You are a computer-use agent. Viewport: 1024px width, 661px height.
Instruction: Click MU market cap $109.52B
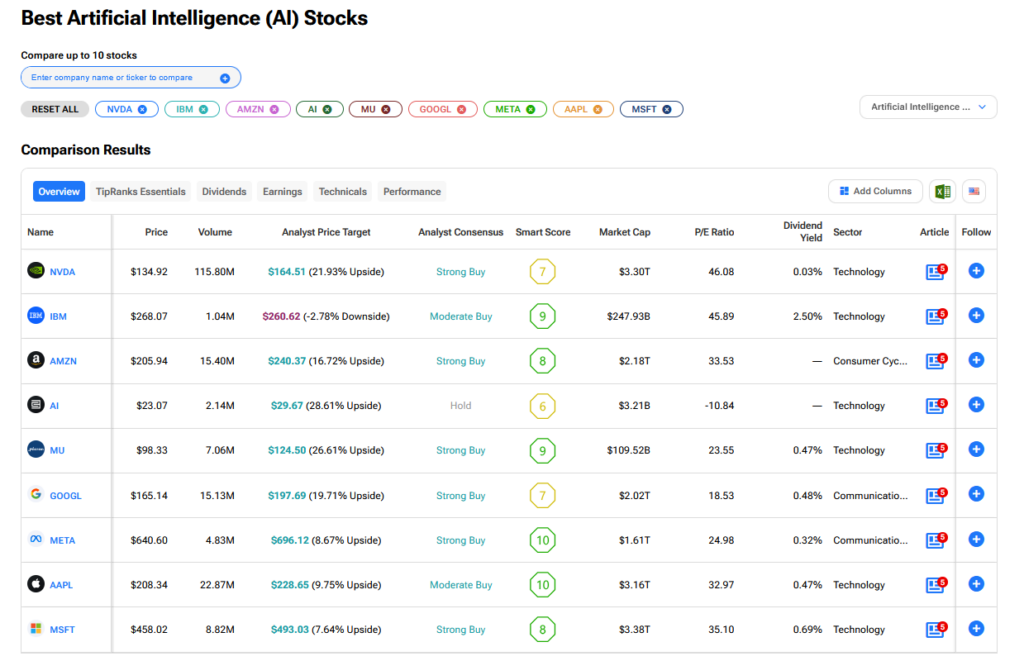628,450
